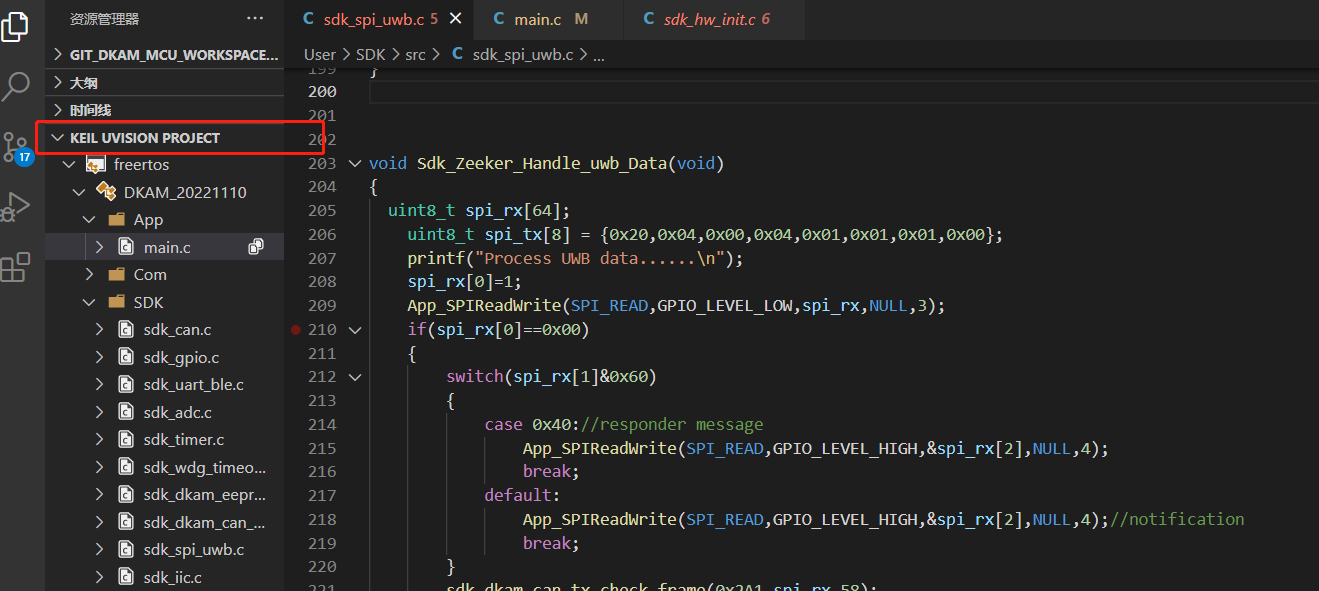Fold the Sdk_Zeeker_Handle_uwb_Data function at line 203

point(354,163)
